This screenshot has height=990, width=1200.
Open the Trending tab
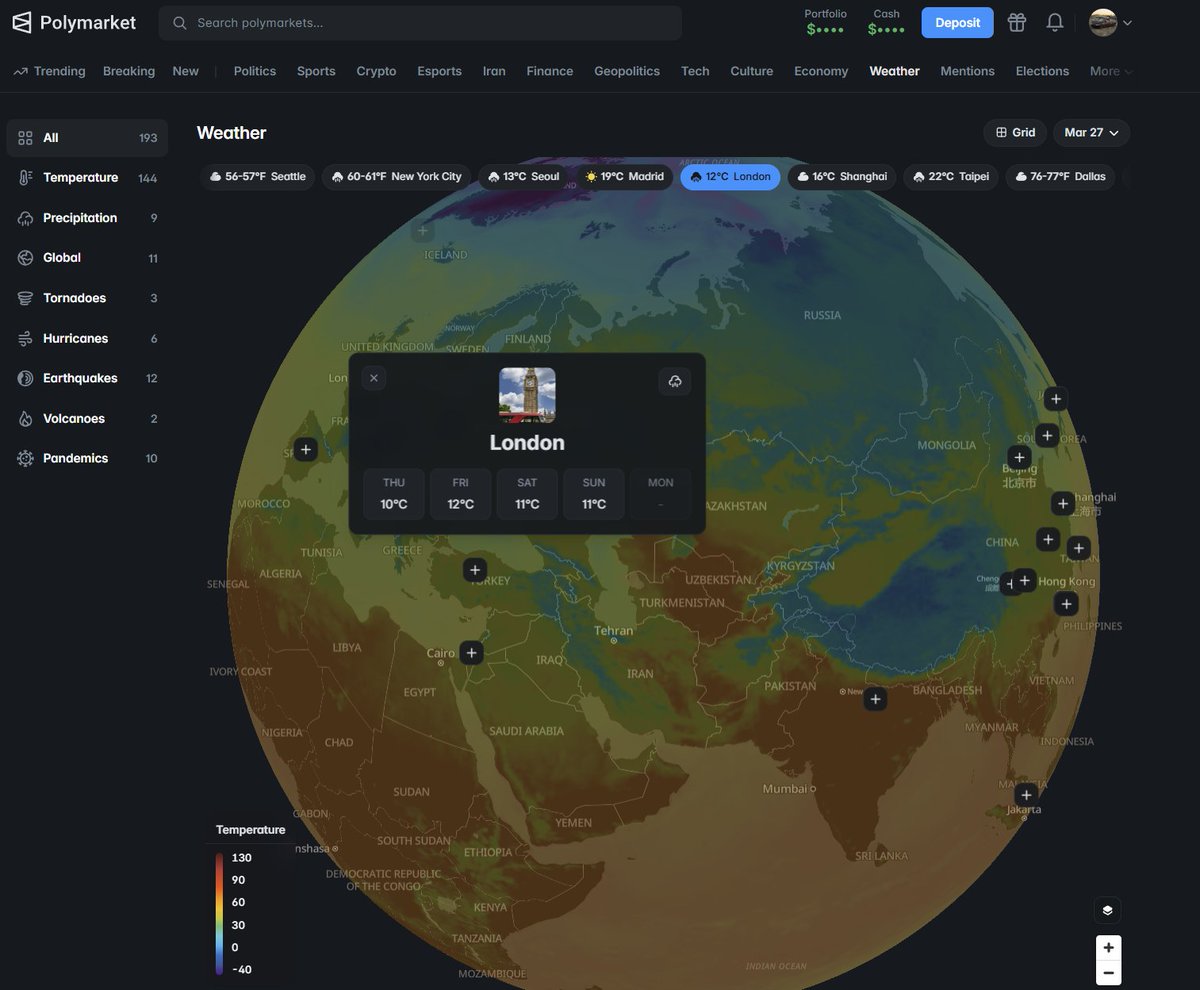(x=49, y=71)
